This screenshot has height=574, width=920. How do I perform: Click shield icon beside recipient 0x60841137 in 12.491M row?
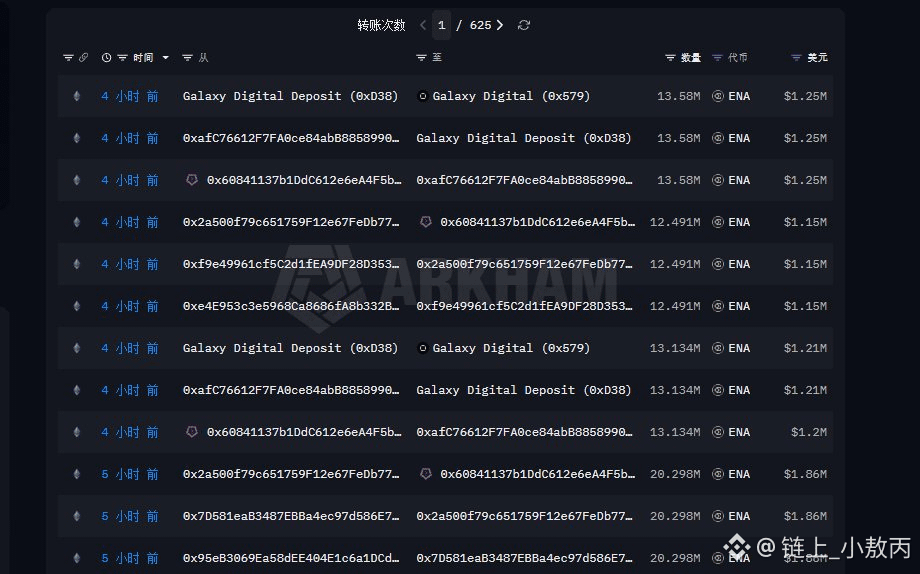tap(426, 222)
